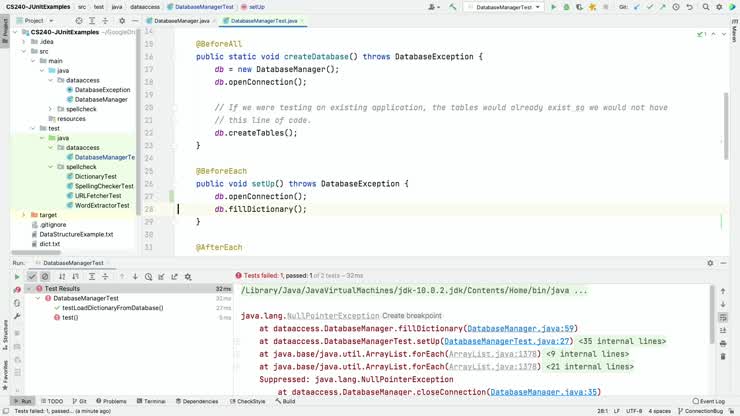The width and height of the screenshot is (740, 416).
Task: Click Create breakpoint next to NullPointerException
Action: 412,315
